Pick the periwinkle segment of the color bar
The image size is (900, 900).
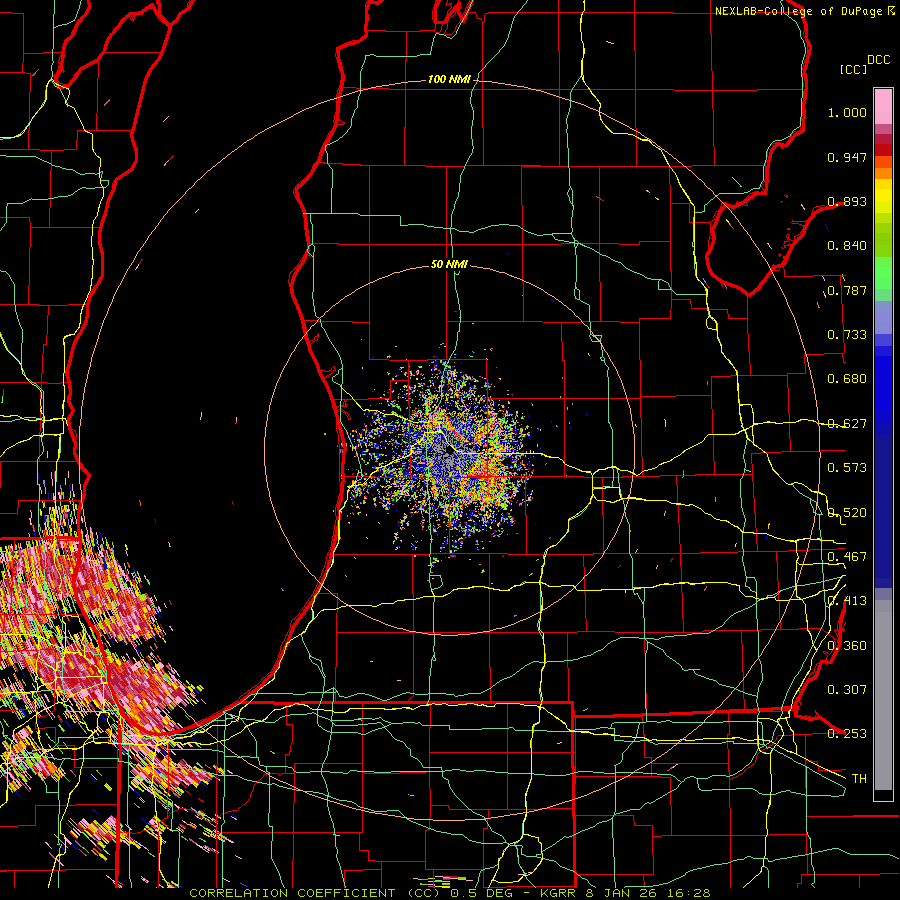point(883,317)
